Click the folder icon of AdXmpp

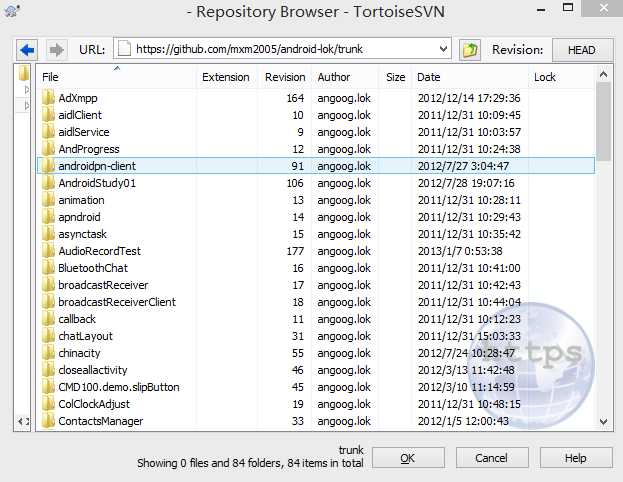point(48,98)
